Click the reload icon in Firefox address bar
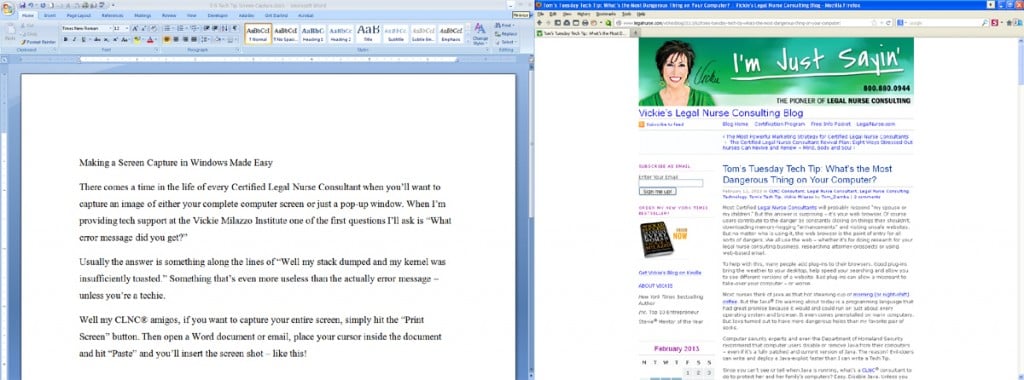This screenshot has height=380, width=1024. pos(888,23)
